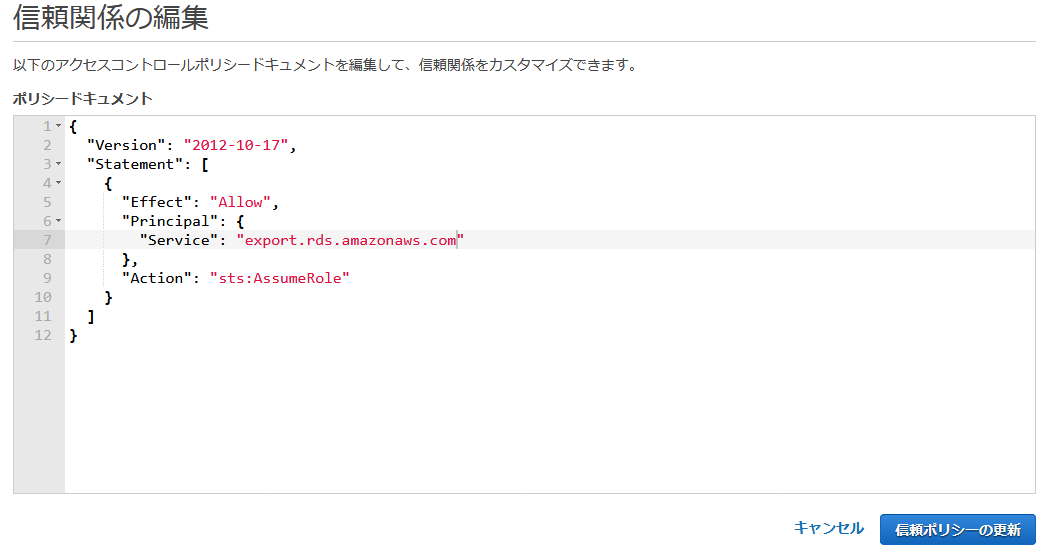The image size is (1051, 556).
Task: Click on the "Allow" effect value
Action: (240, 202)
